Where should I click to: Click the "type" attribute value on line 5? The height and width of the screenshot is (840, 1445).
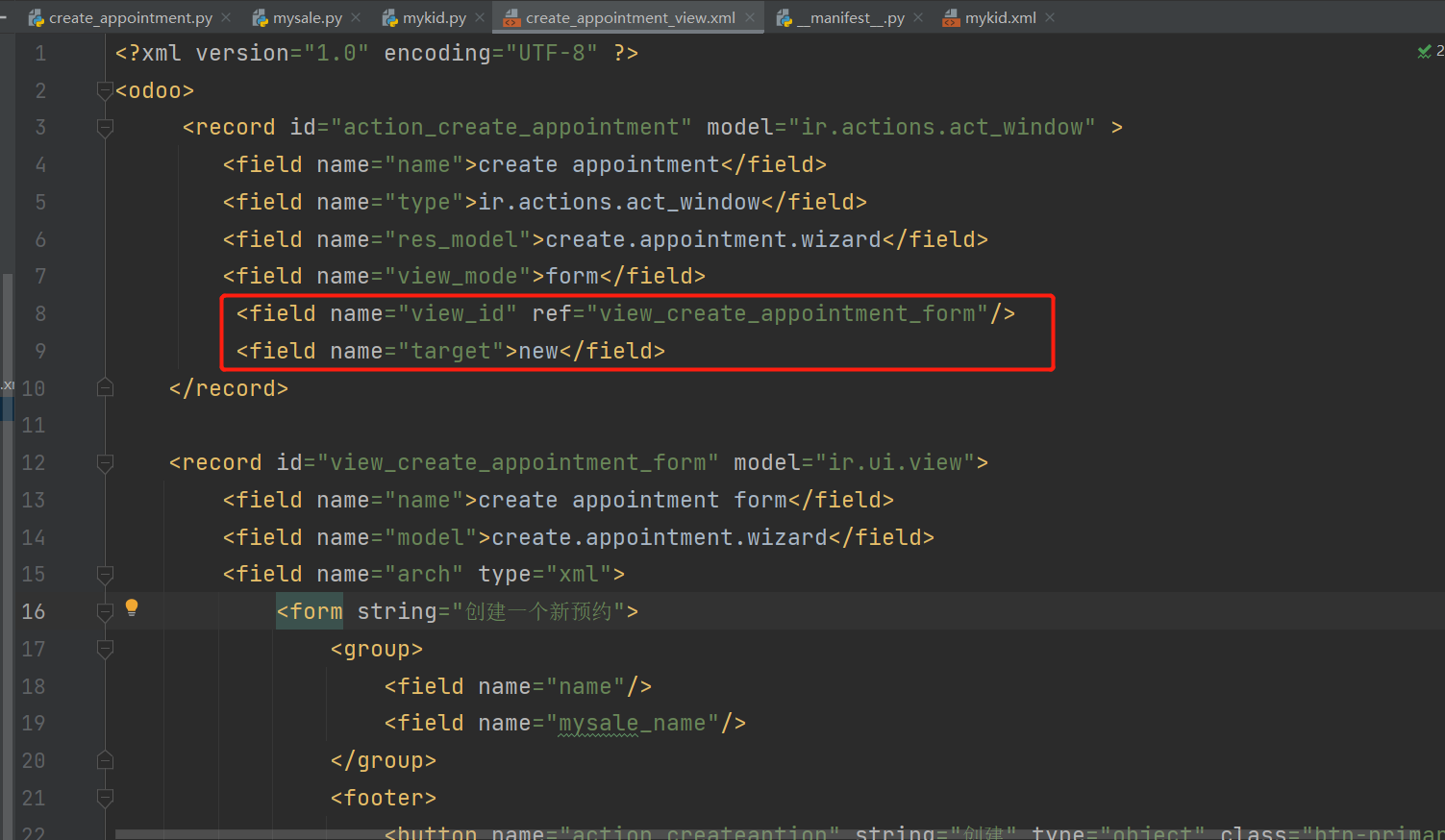tap(425, 202)
